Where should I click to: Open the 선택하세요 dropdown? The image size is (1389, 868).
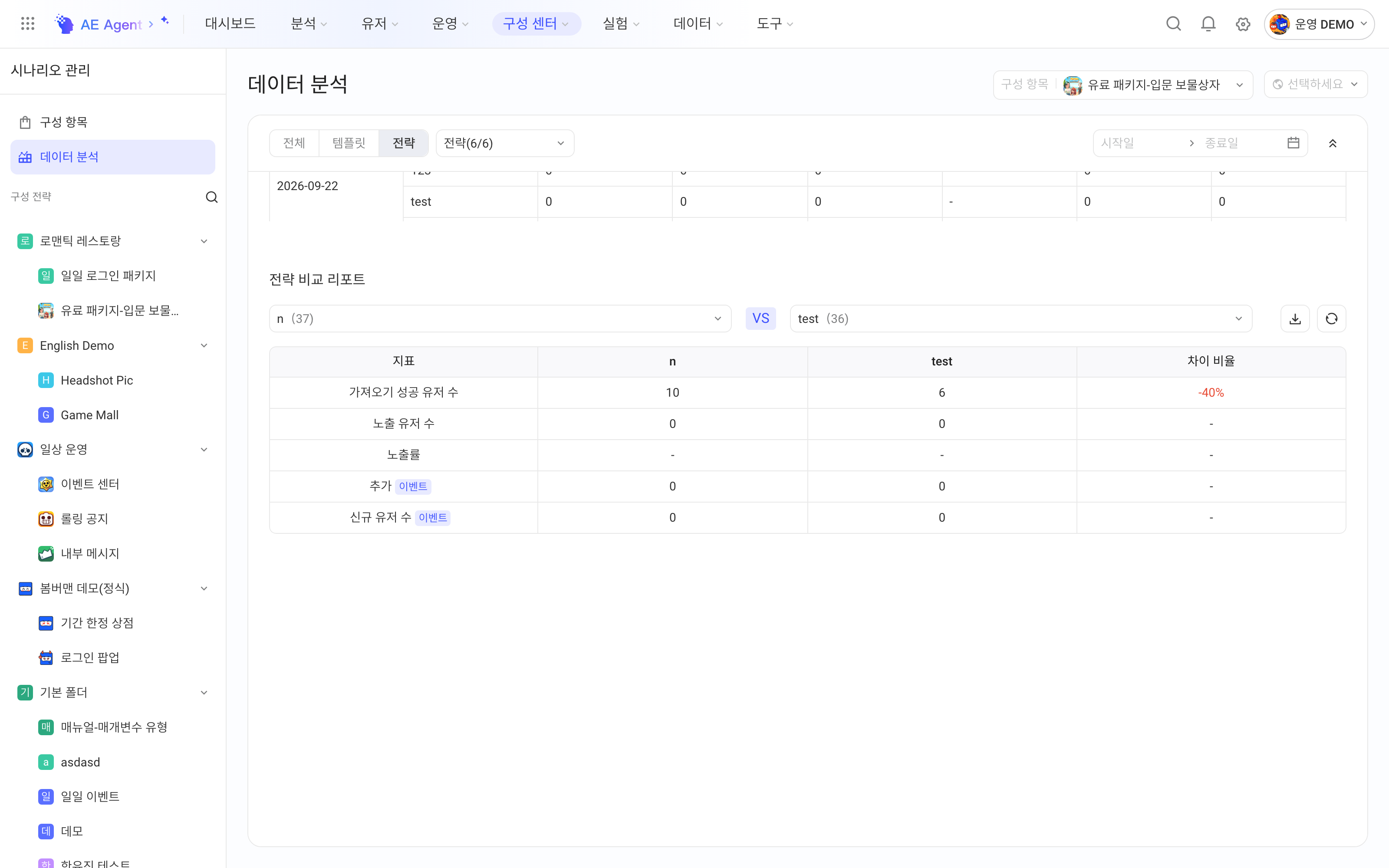click(x=1316, y=84)
